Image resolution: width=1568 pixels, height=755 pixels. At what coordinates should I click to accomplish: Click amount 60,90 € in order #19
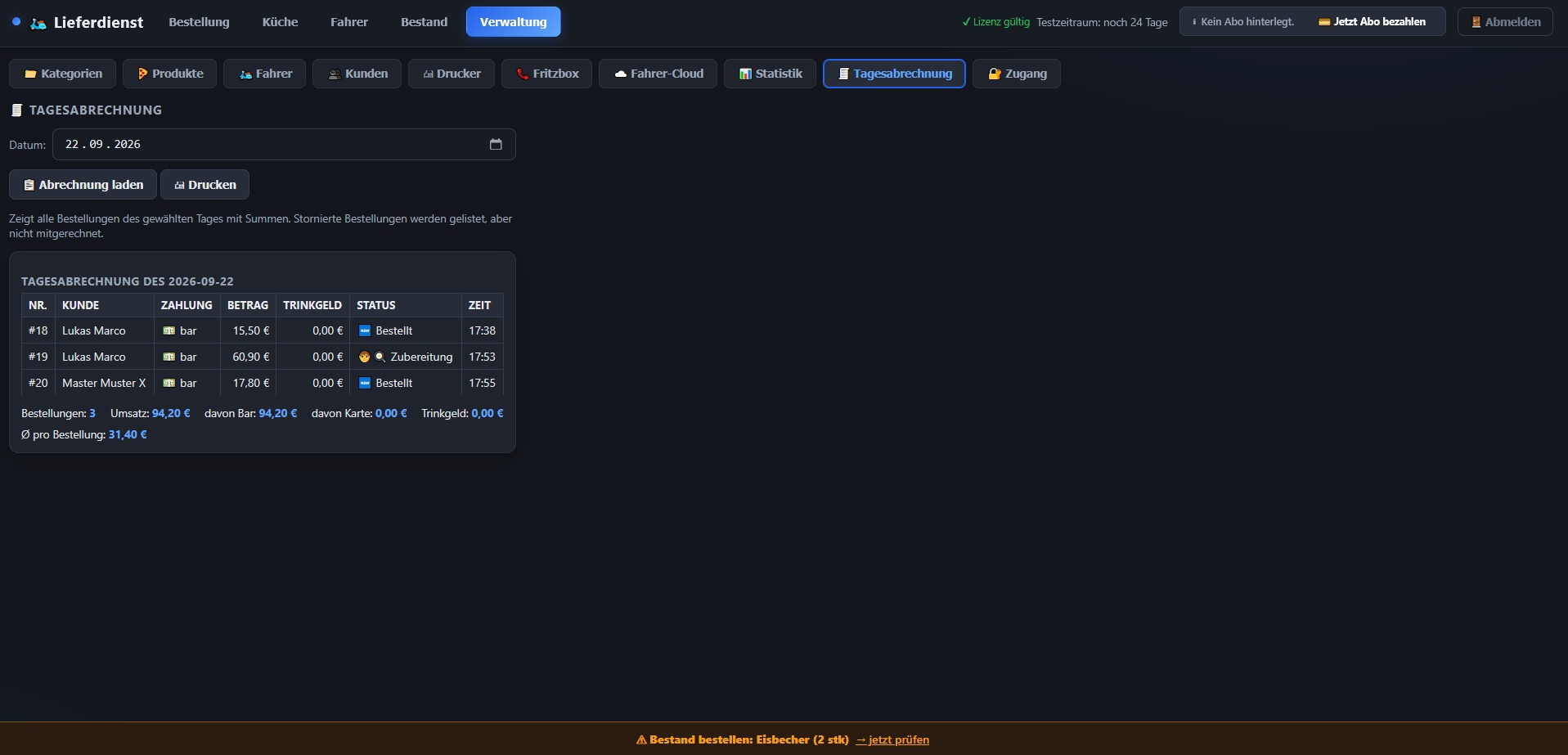click(250, 357)
